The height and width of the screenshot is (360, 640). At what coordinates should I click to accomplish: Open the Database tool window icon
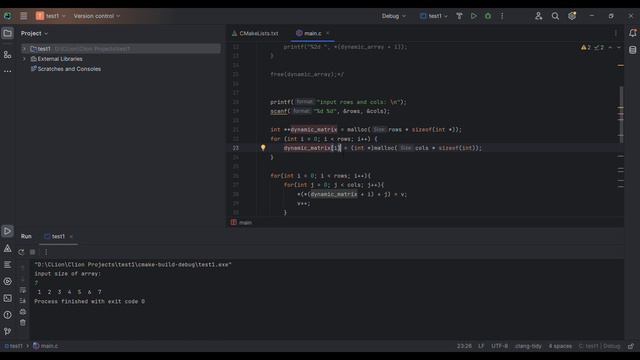[633, 50]
